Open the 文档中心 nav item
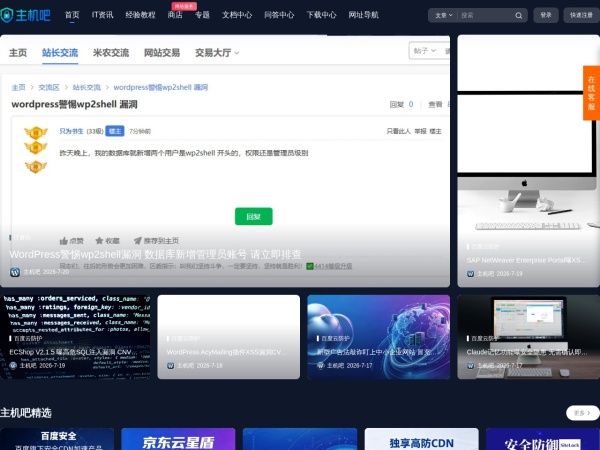This screenshot has height=450, width=600. click(x=237, y=15)
